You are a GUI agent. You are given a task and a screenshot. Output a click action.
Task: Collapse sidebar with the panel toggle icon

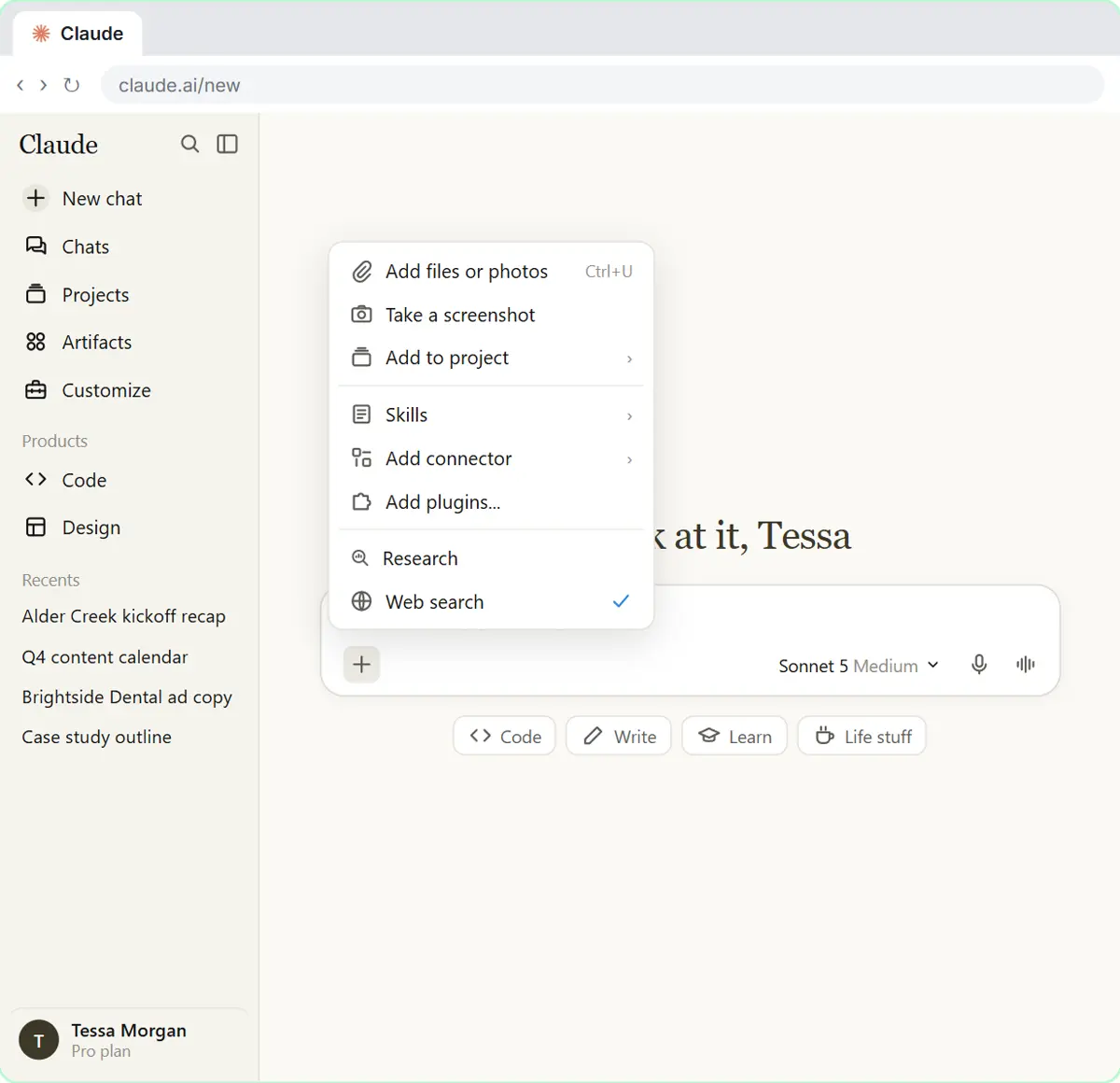click(x=228, y=144)
